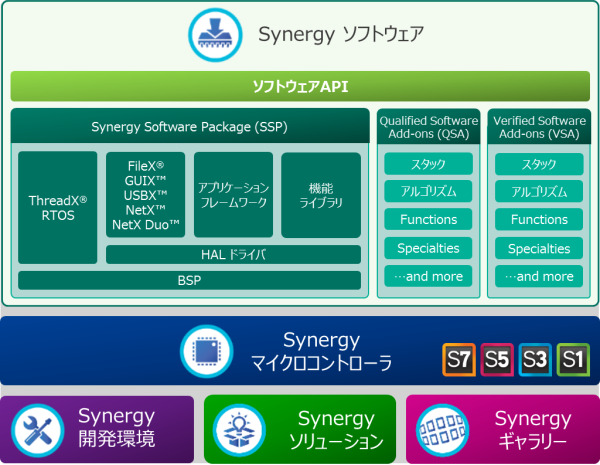The width and height of the screenshot is (600, 465).
Task: Click the green ソフトウェアAPI bar
Action: 300,86
